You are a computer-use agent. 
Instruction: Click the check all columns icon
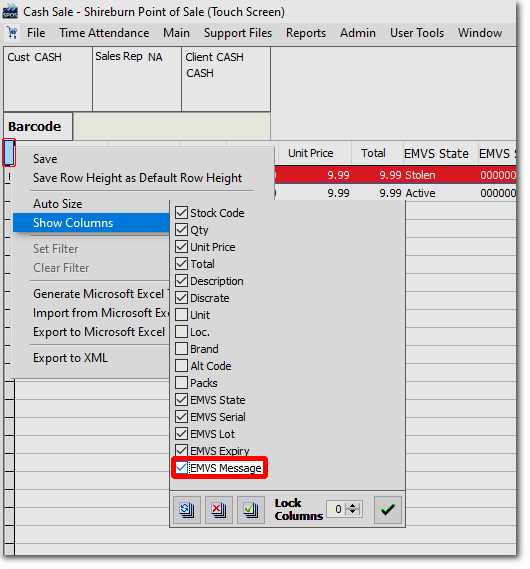coord(250,510)
